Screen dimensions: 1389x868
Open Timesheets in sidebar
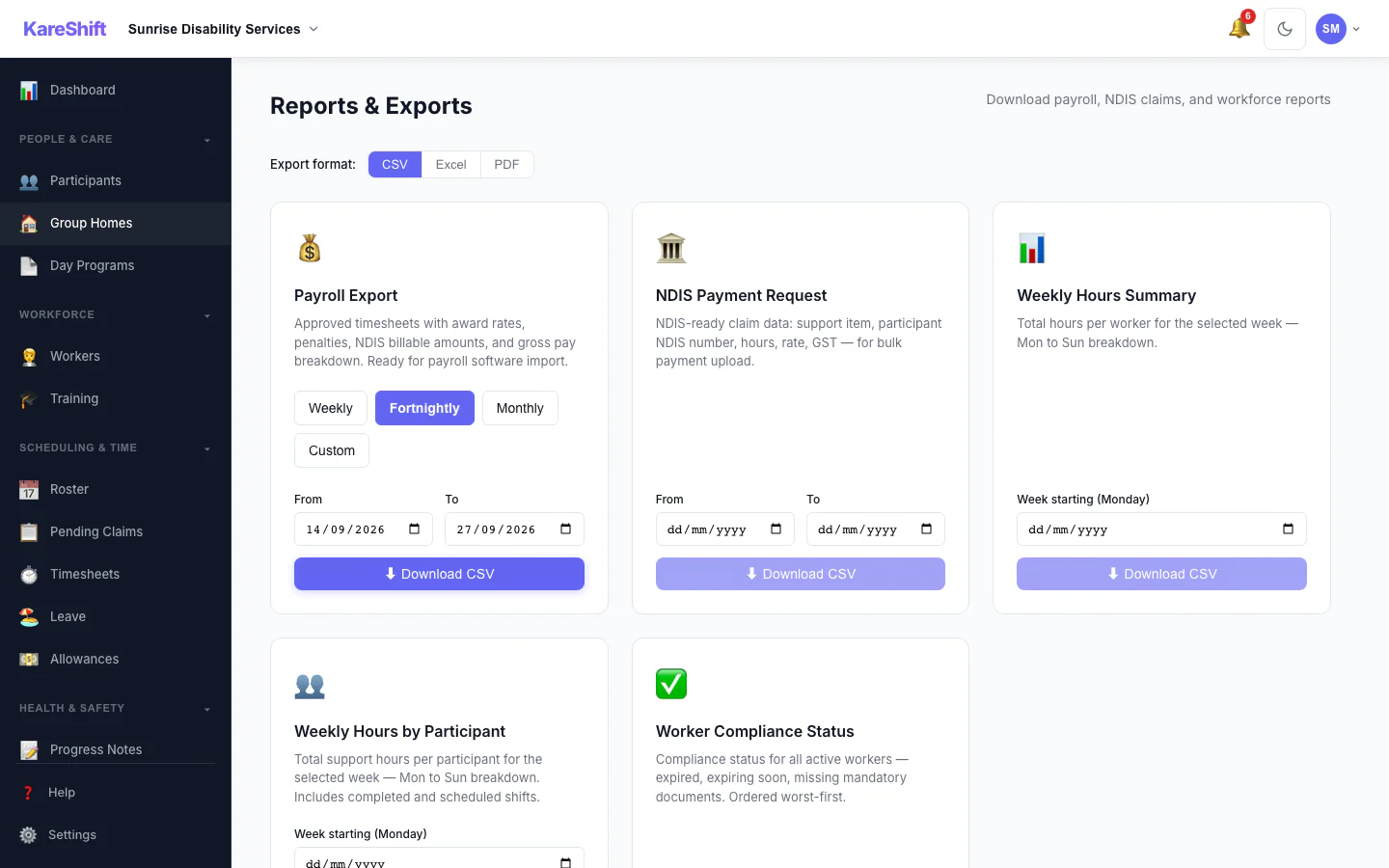click(x=116, y=574)
